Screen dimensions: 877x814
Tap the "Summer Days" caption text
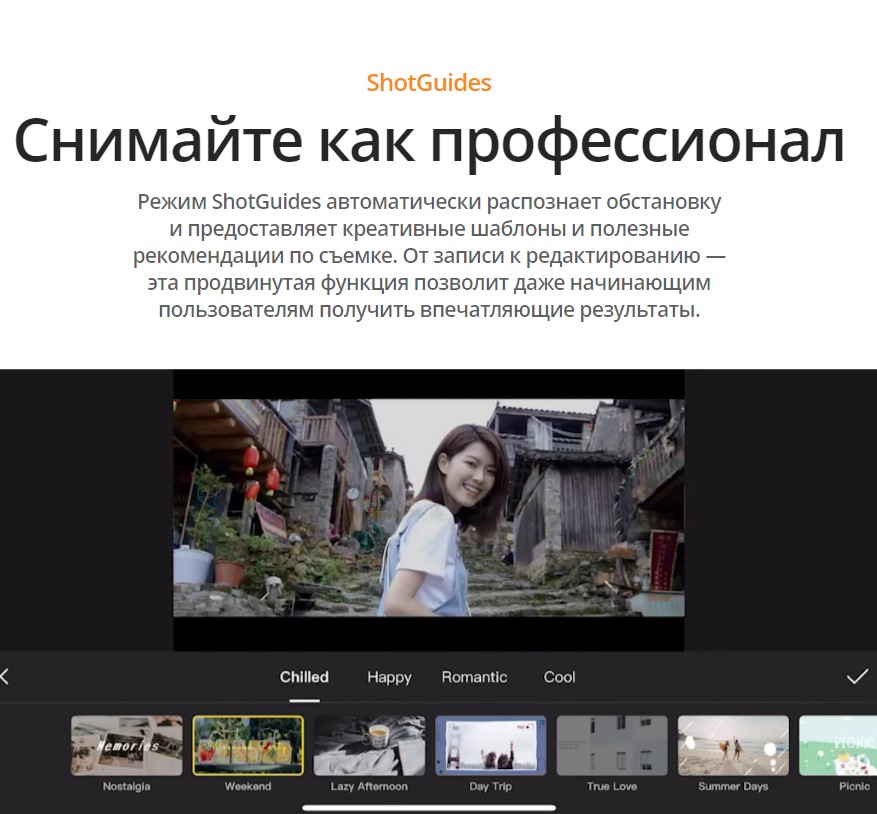tap(733, 787)
